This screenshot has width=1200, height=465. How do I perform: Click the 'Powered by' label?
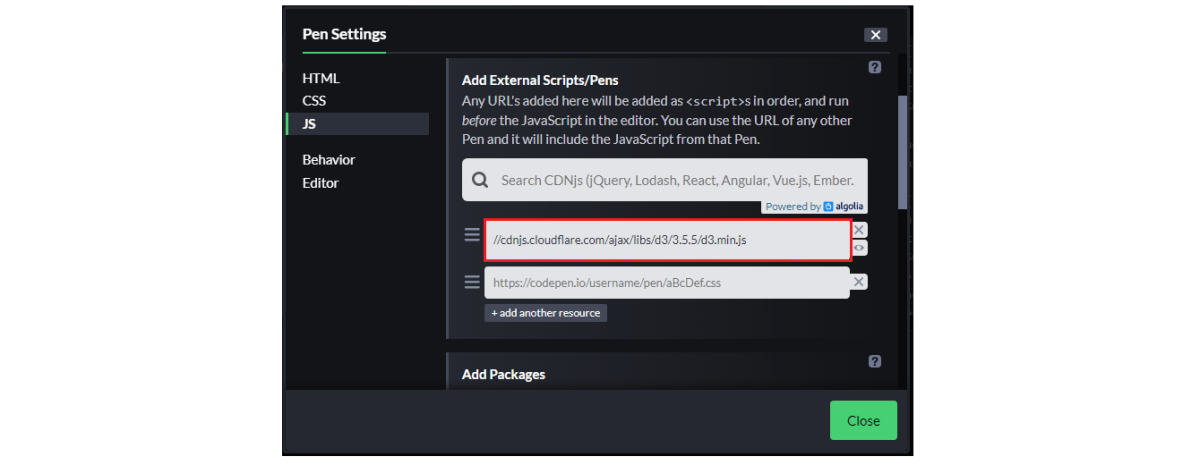[794, 207]
